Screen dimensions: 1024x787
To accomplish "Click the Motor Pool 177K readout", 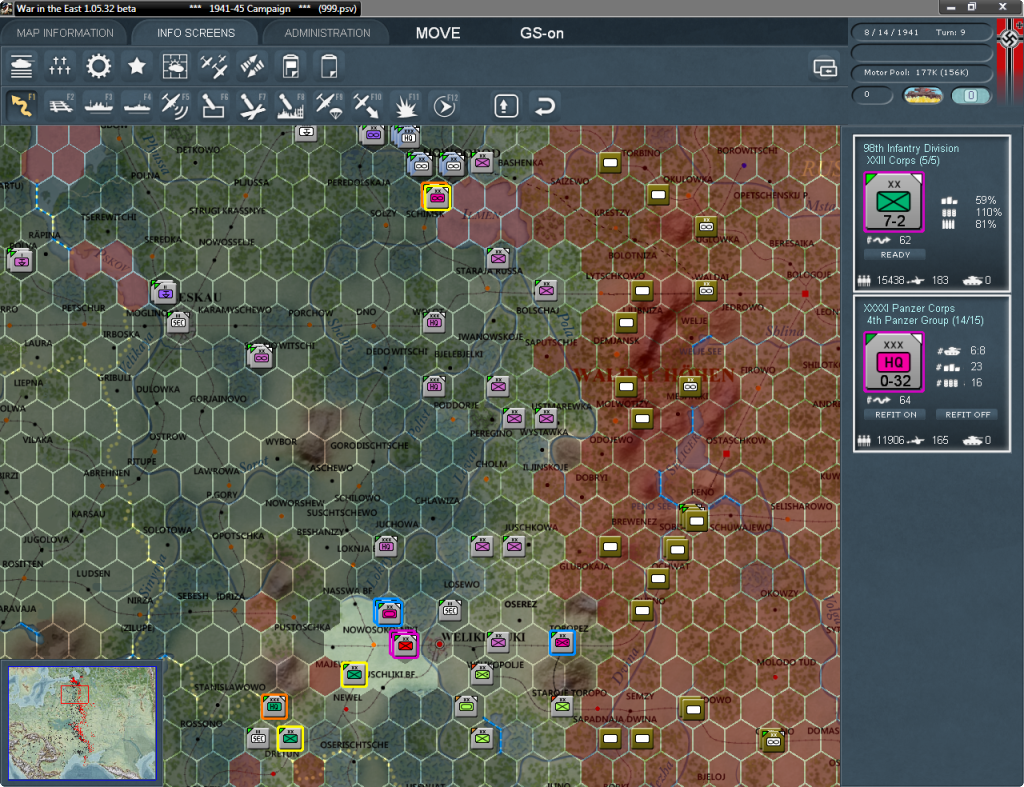I will coord(921,72).
